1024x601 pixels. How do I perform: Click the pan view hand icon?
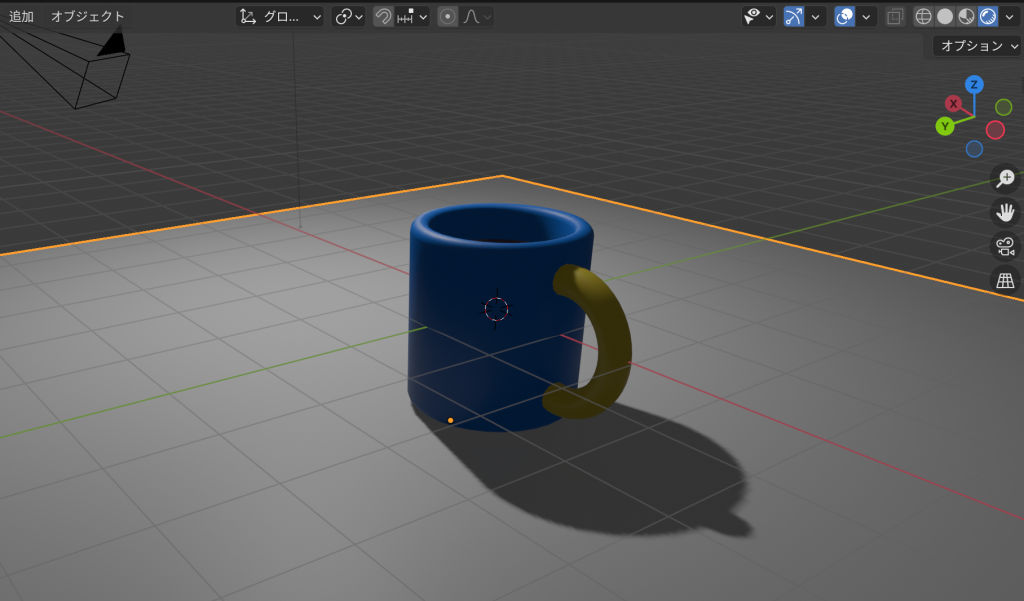(1004, 212)
